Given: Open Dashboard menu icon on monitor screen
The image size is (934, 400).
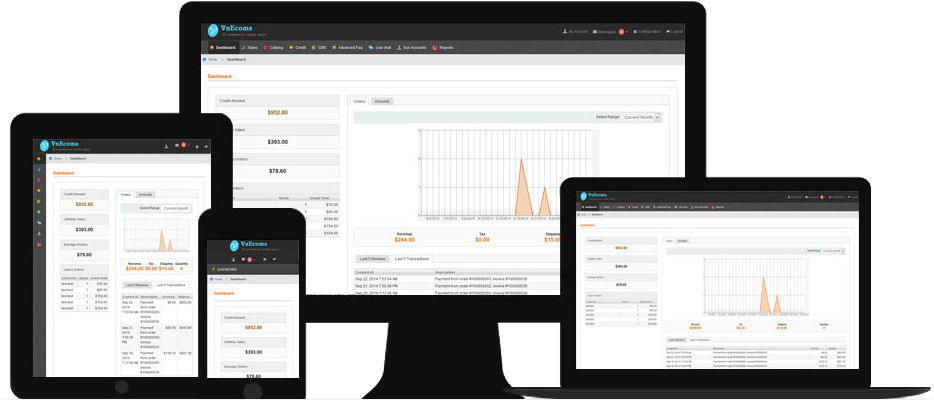Looking at the screenshot, I should click(x=211, y=48).
